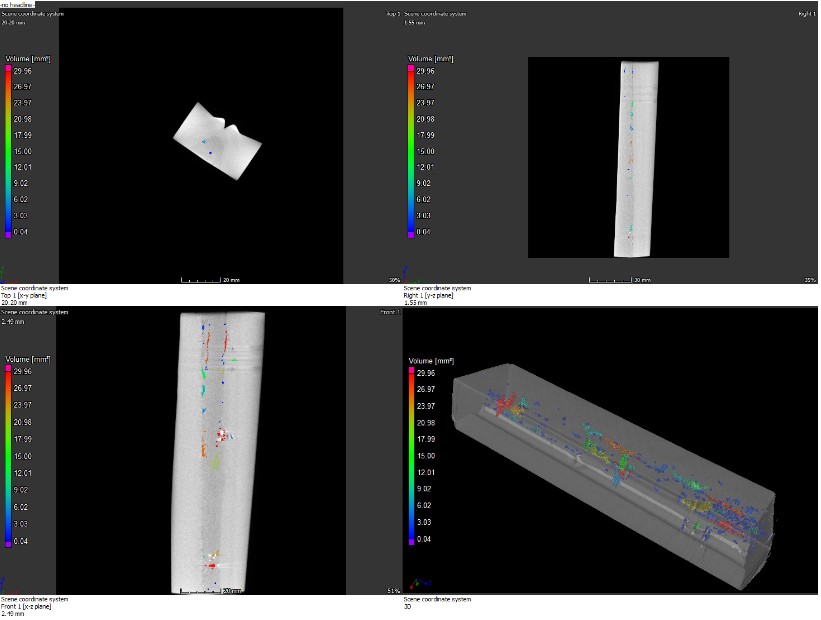Select the "Top 1" label in the top view's corner
821x620 pixels.
pyautogui.click(x=393, y=14)
